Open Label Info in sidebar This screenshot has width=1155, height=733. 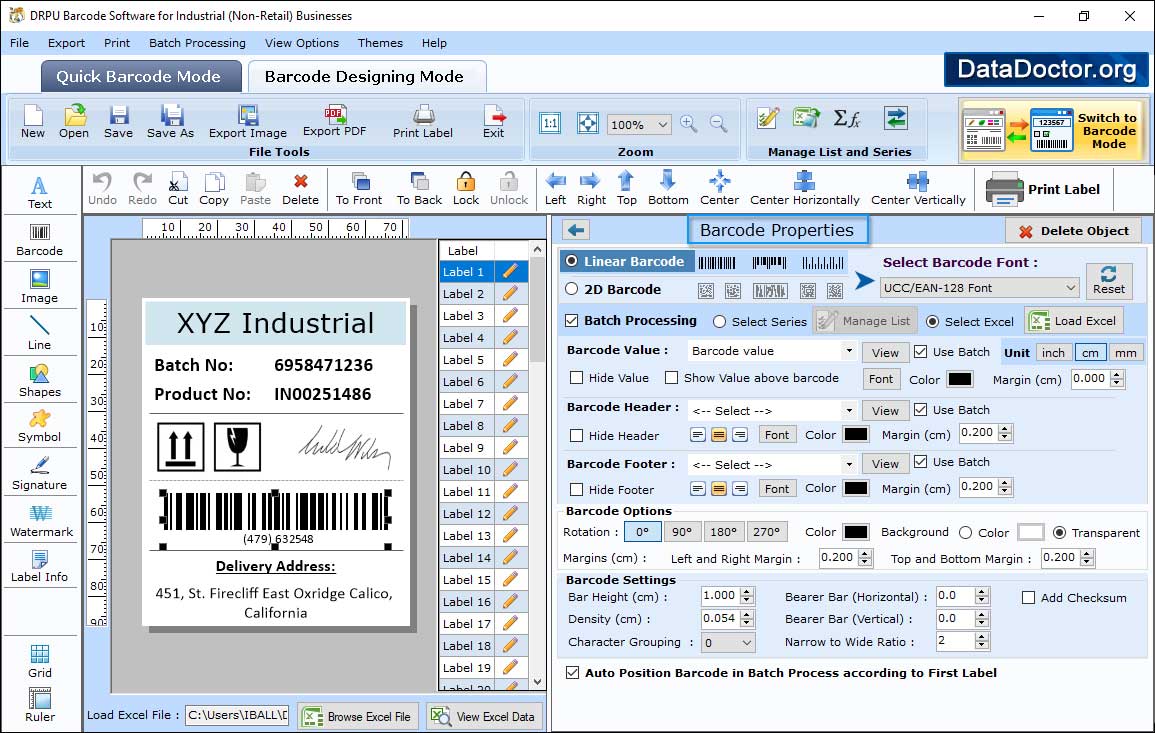[40, 567]
